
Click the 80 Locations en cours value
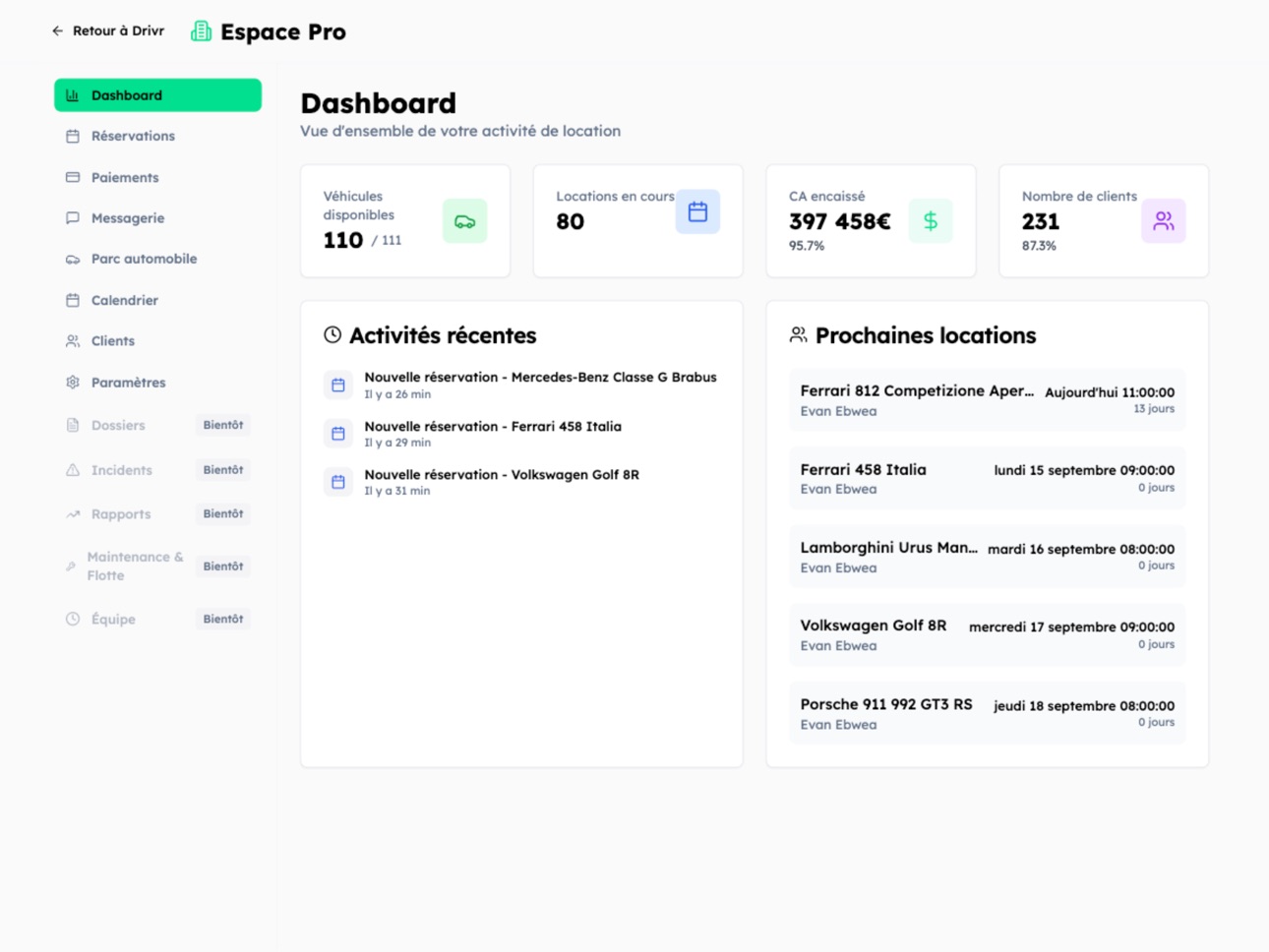click(x=571, y=222)
